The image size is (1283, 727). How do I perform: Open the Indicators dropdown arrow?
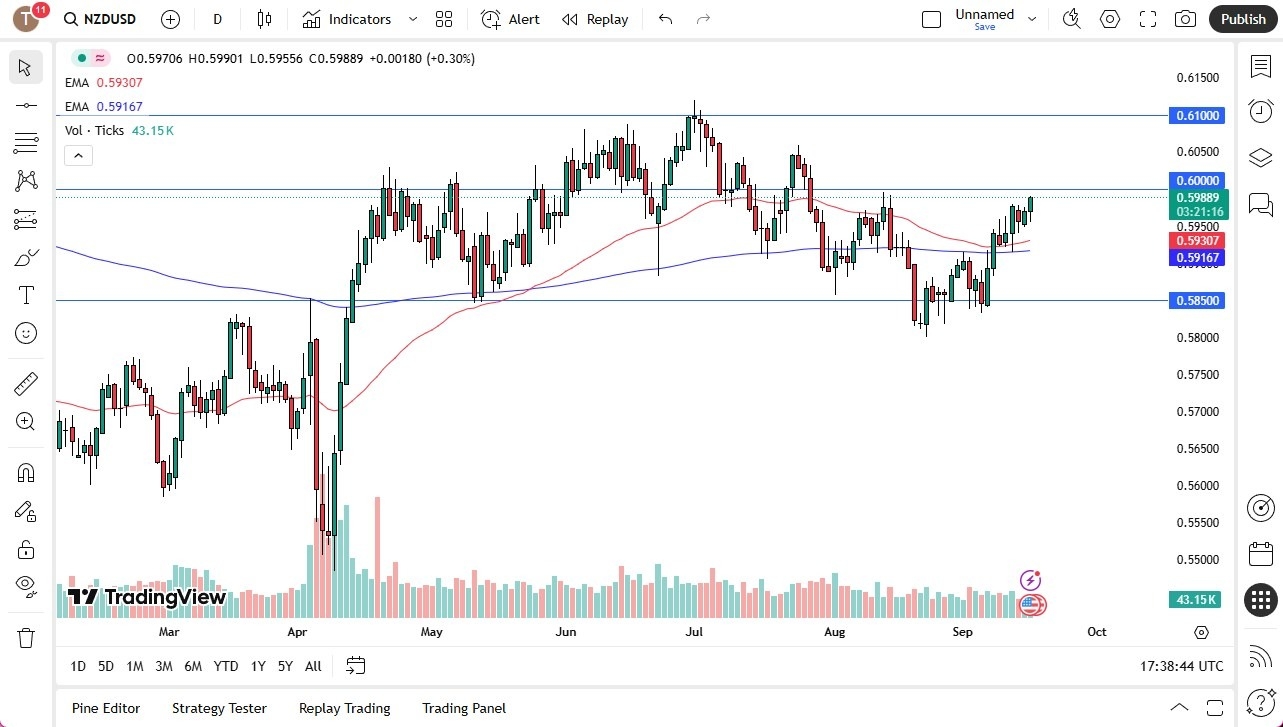click(411, 18)
